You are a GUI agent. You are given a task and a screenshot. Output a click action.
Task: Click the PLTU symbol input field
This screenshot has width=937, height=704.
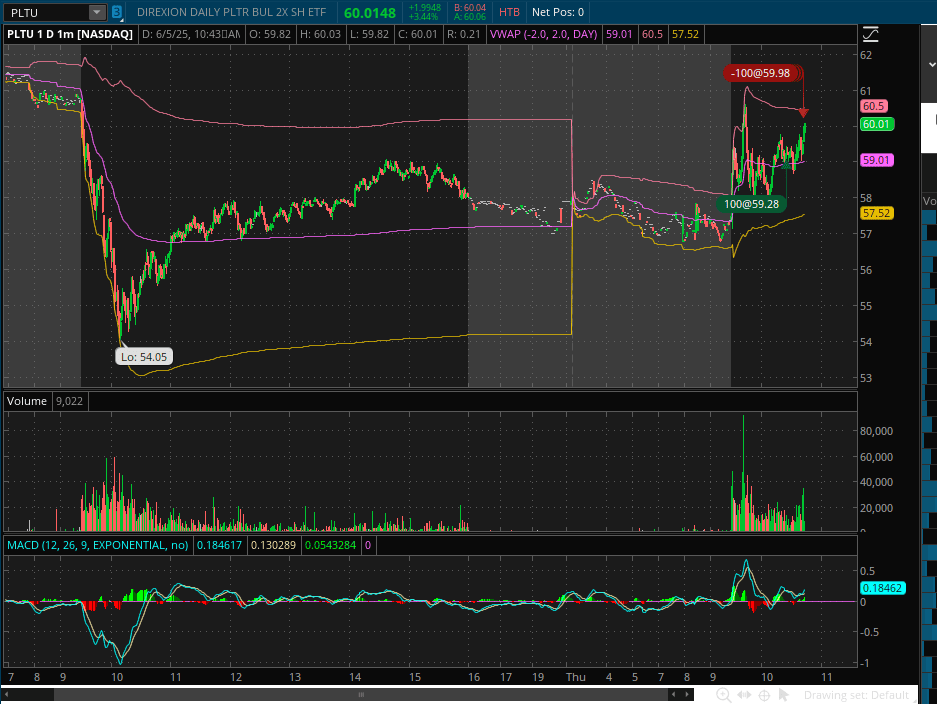(47, 12)
